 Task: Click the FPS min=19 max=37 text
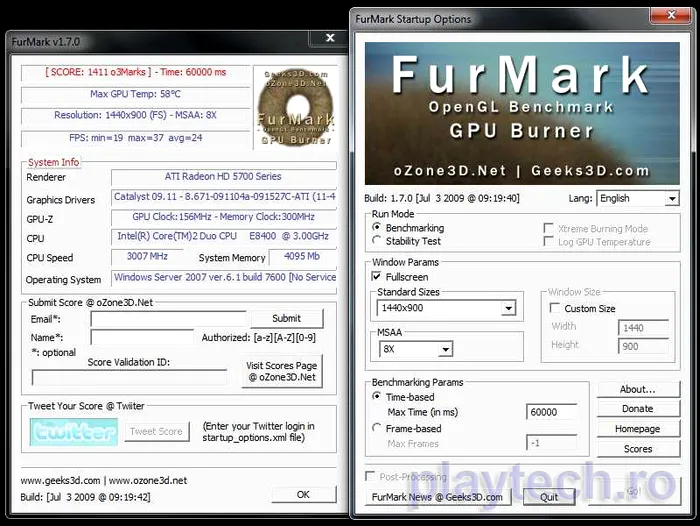pos(135,138)
